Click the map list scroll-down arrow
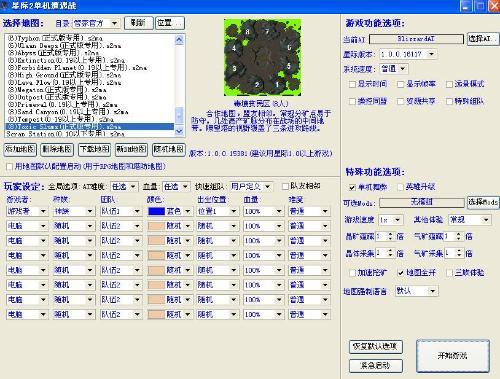 [179, 131]
